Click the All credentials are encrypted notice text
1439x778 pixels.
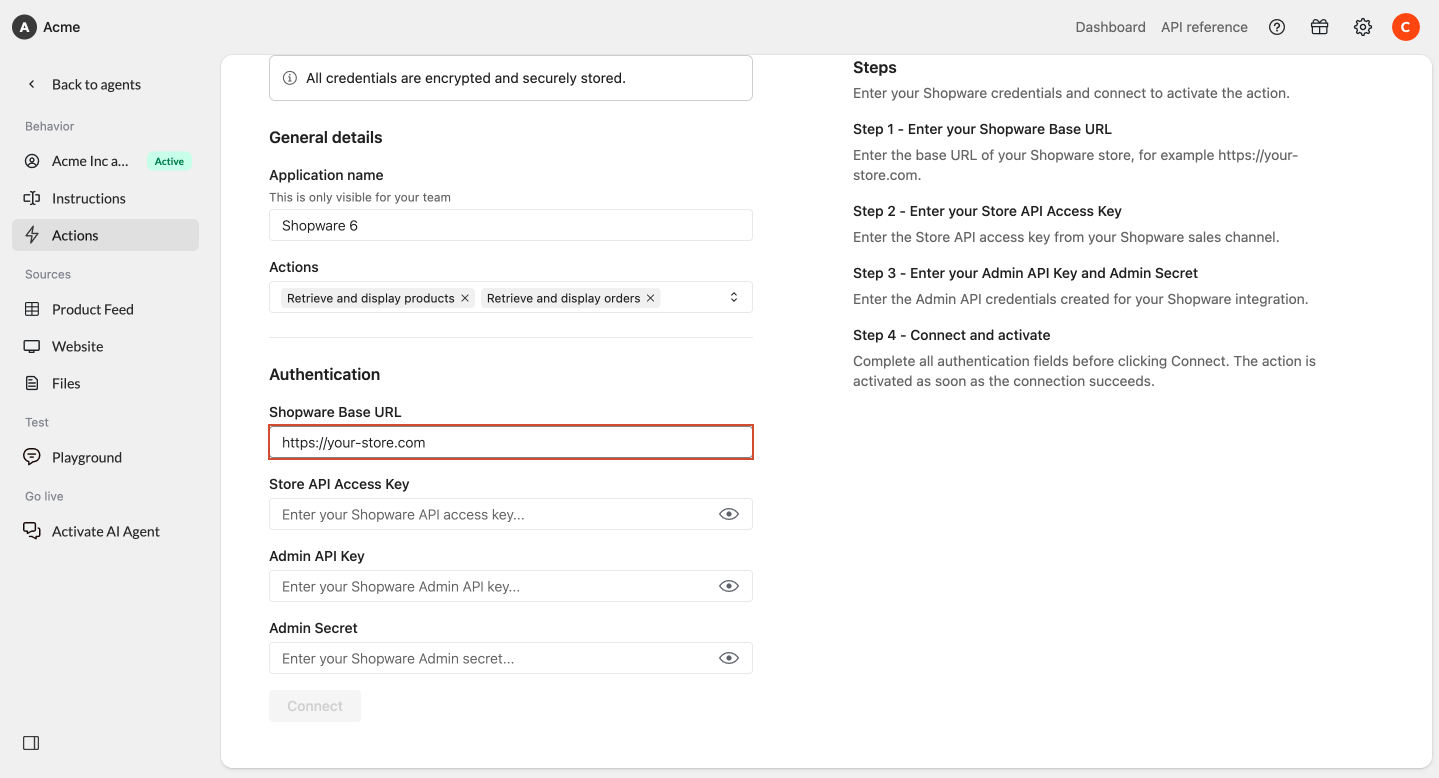tap(466, 78)
